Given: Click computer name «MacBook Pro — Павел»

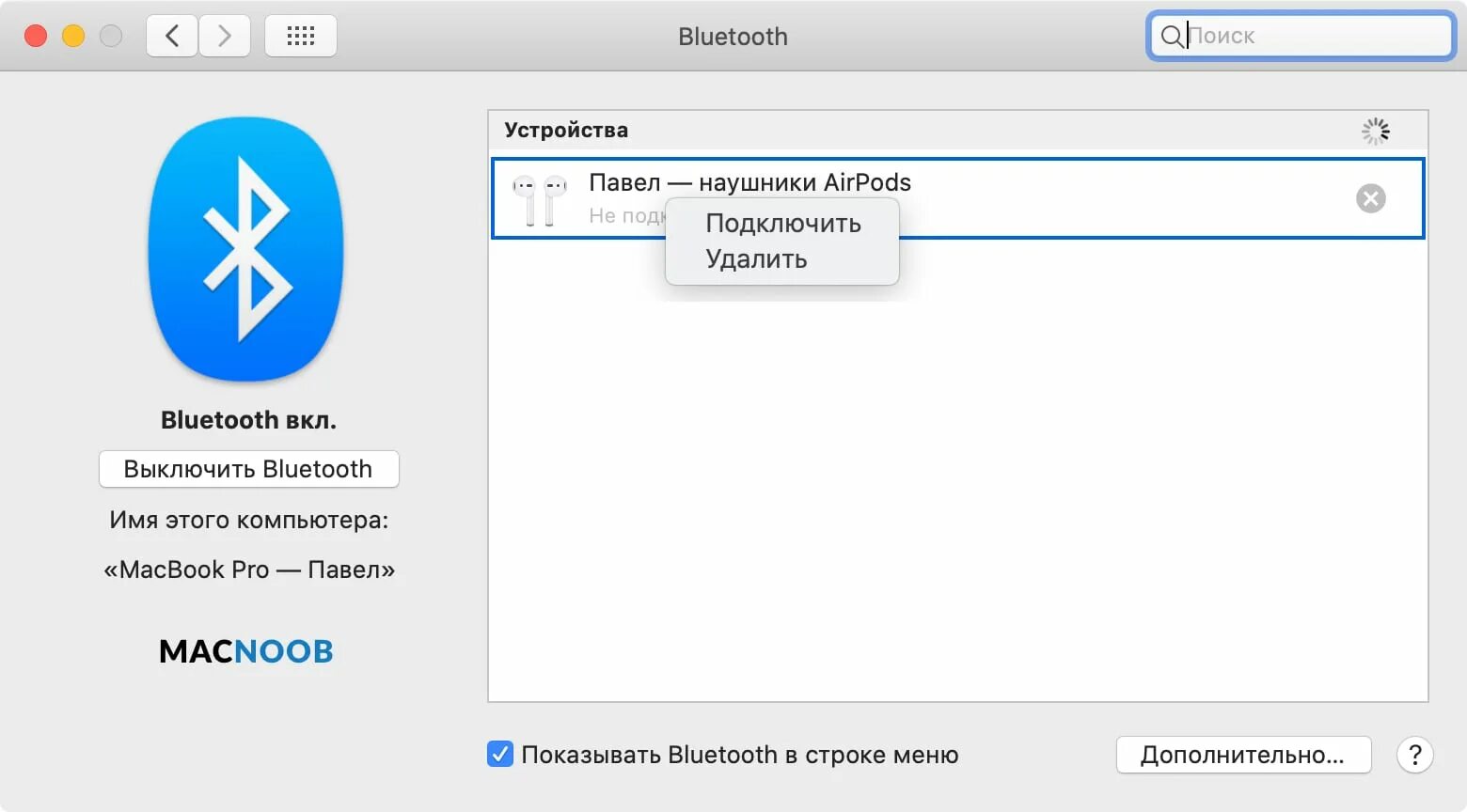Looking at the screenshot, I should tap(249, 570).
